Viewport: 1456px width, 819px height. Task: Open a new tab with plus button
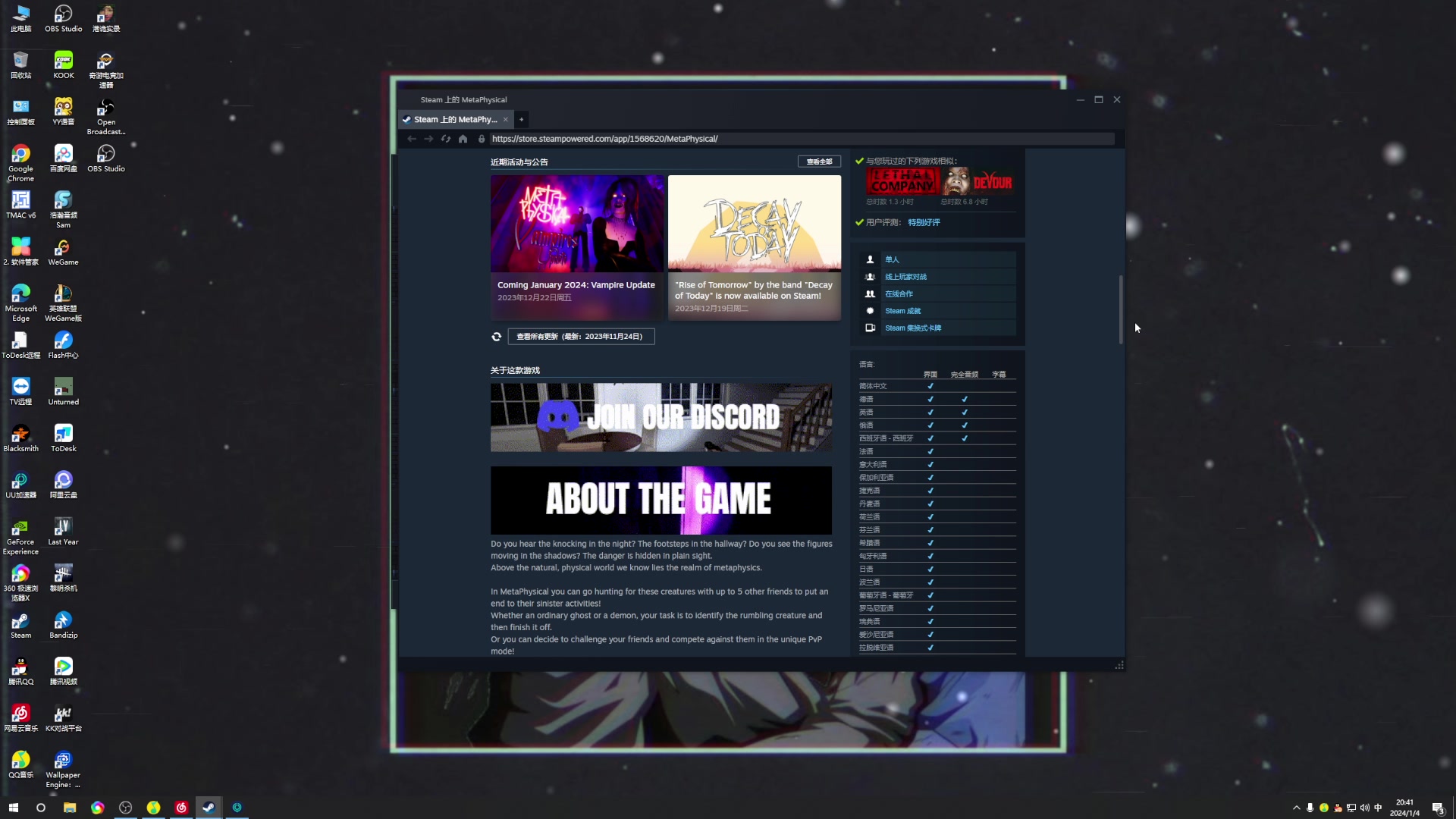tap(522, 120)
